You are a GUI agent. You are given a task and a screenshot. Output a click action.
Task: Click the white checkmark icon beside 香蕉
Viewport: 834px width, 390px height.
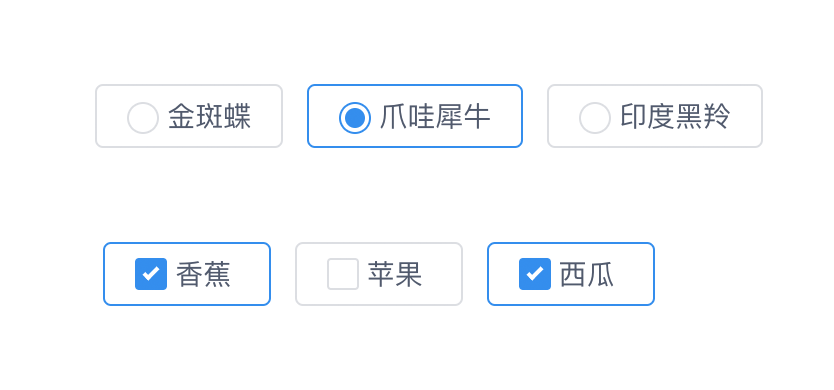tap(151, 273)
